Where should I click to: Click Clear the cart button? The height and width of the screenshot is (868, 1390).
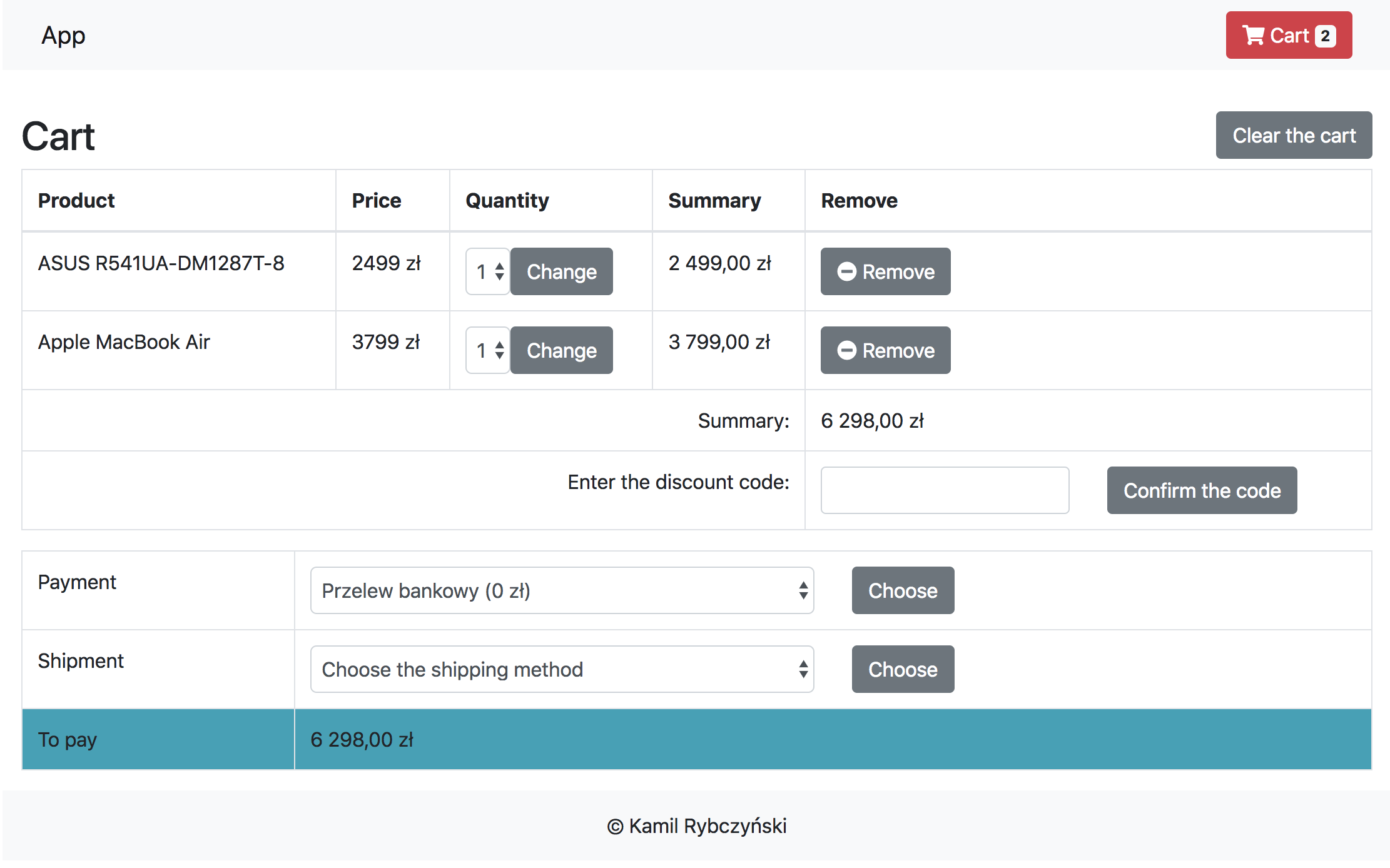coord(1293,135)
